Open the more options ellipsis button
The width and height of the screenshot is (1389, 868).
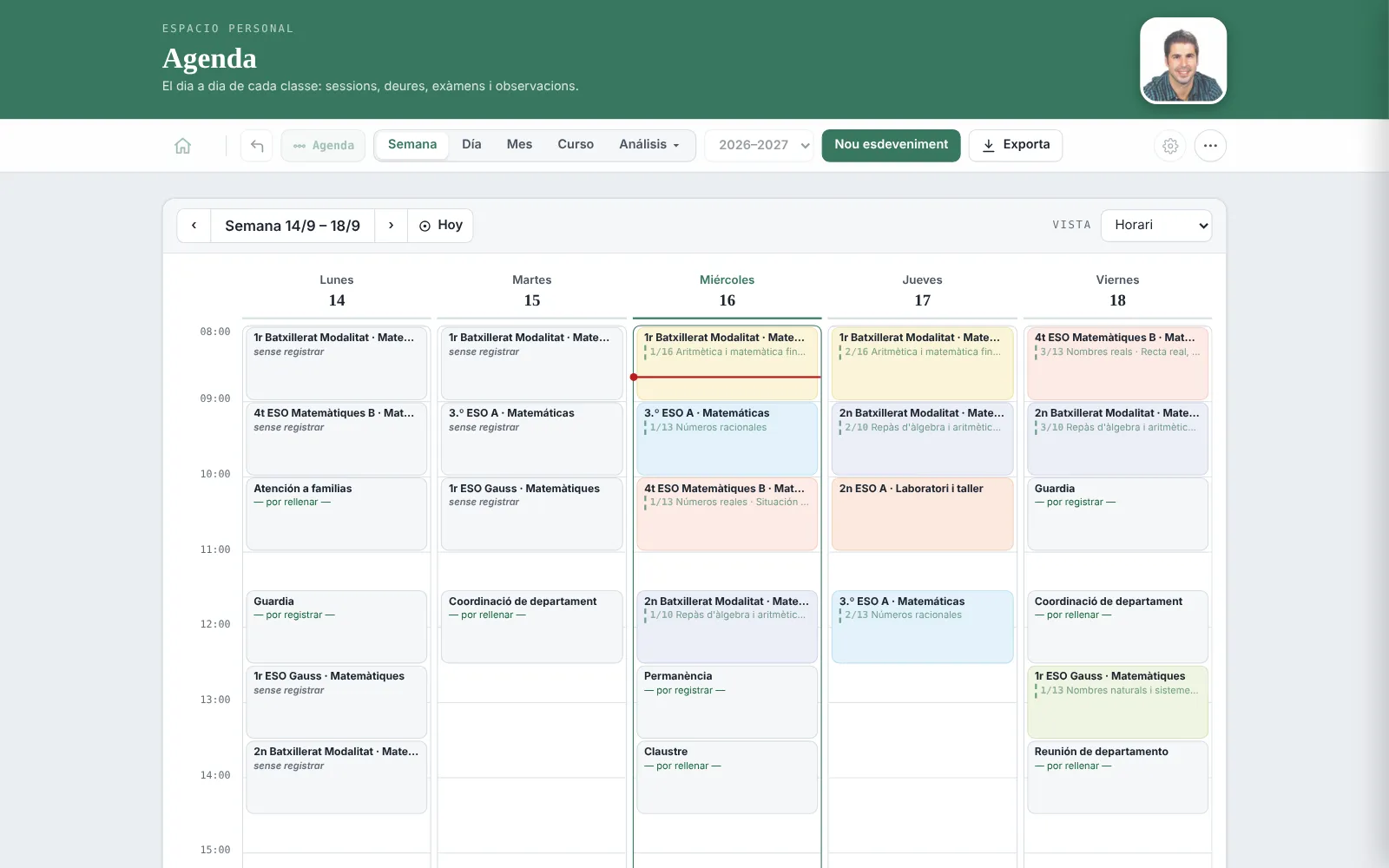[x=1210, y=146]
